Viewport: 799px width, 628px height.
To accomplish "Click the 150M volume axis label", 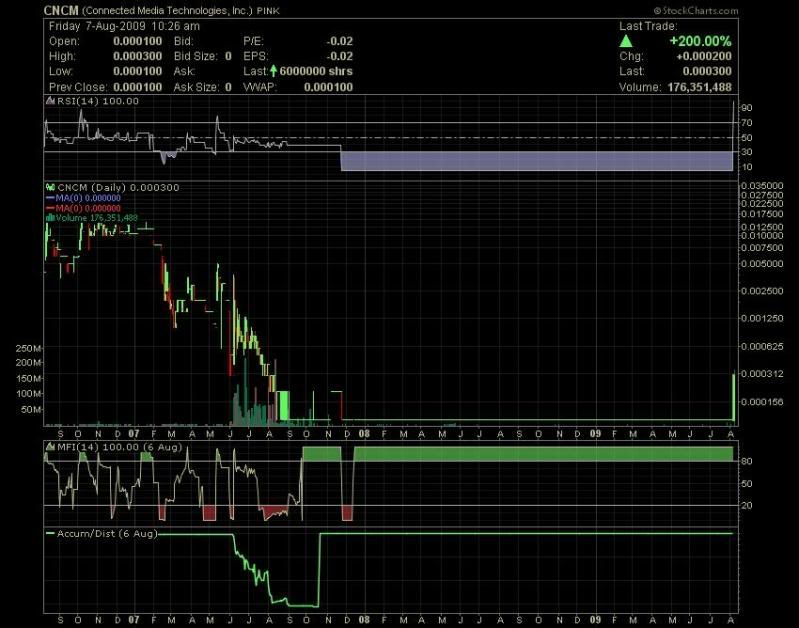I will pos(29,379).
